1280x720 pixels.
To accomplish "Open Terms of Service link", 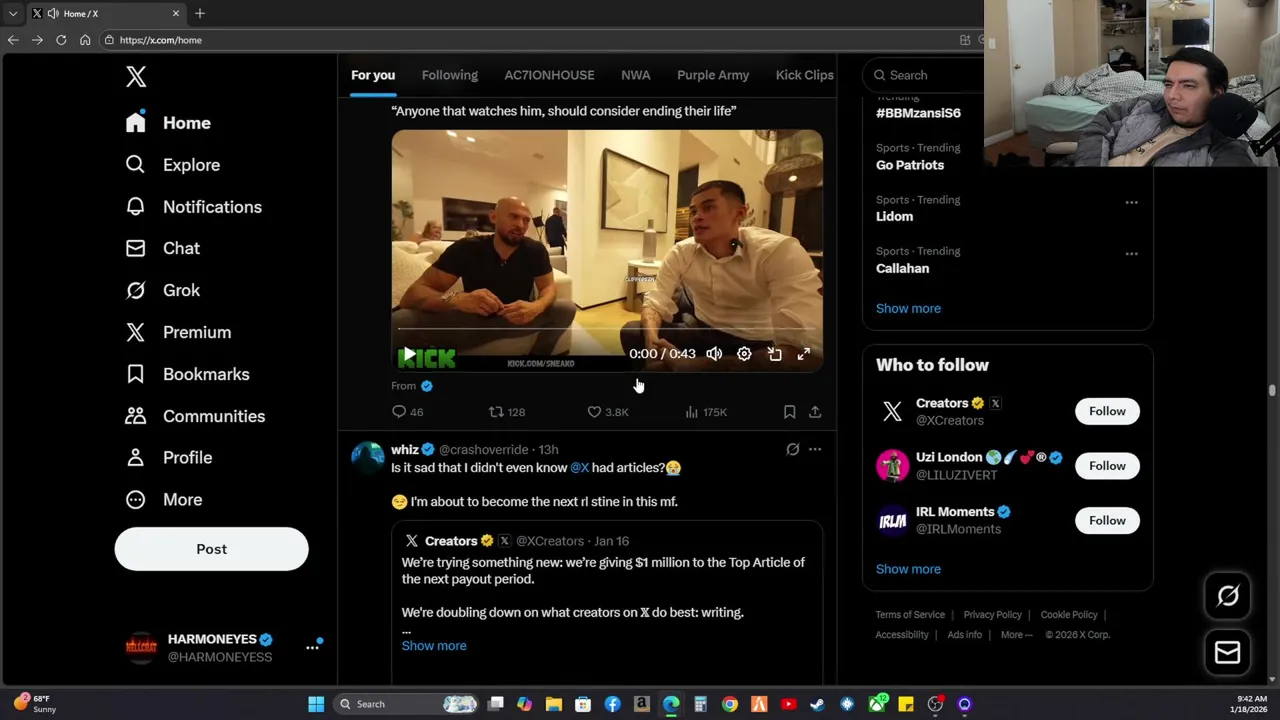I will (910, 615).
